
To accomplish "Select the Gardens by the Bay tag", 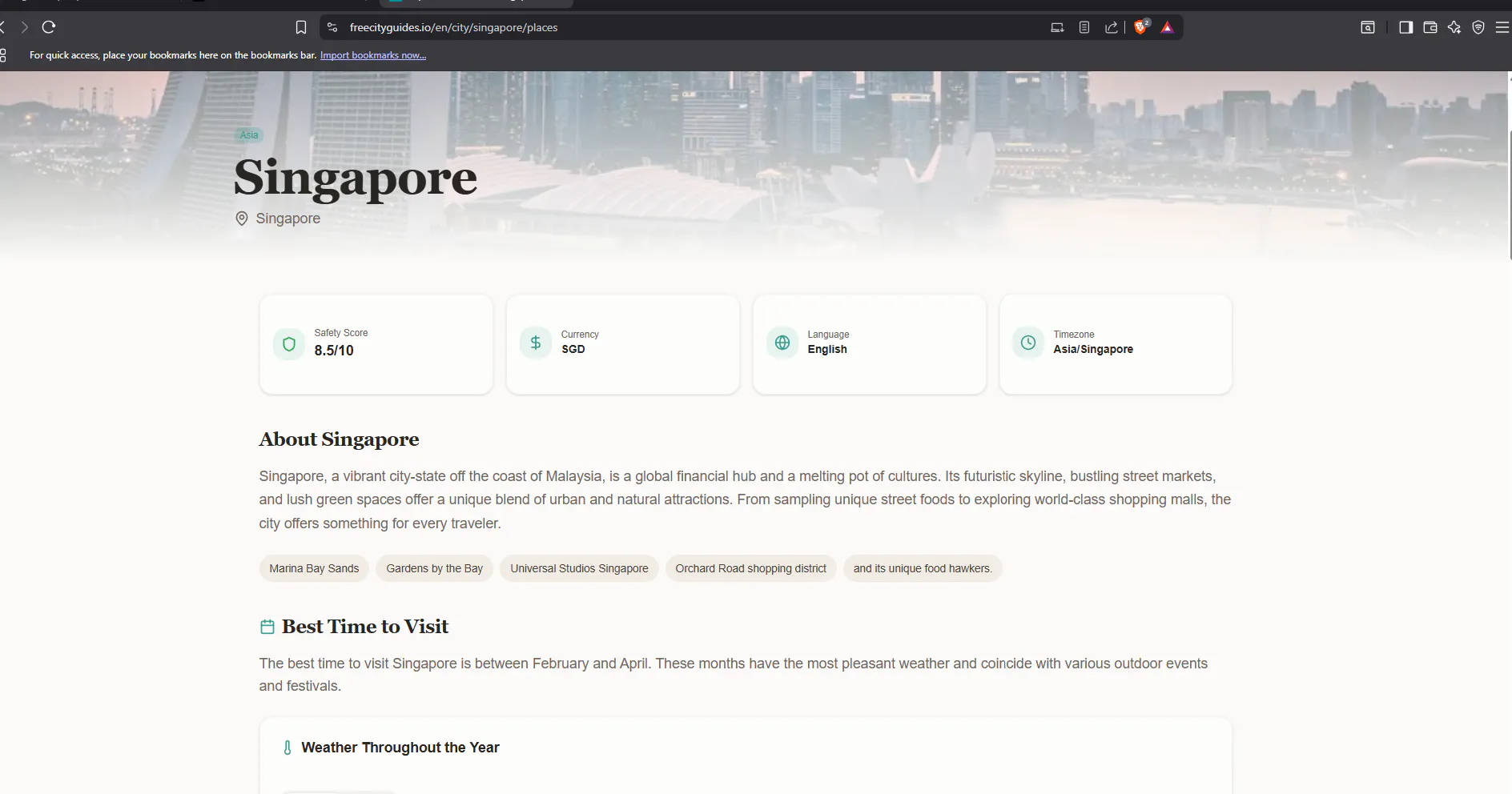I will (435, 568).
